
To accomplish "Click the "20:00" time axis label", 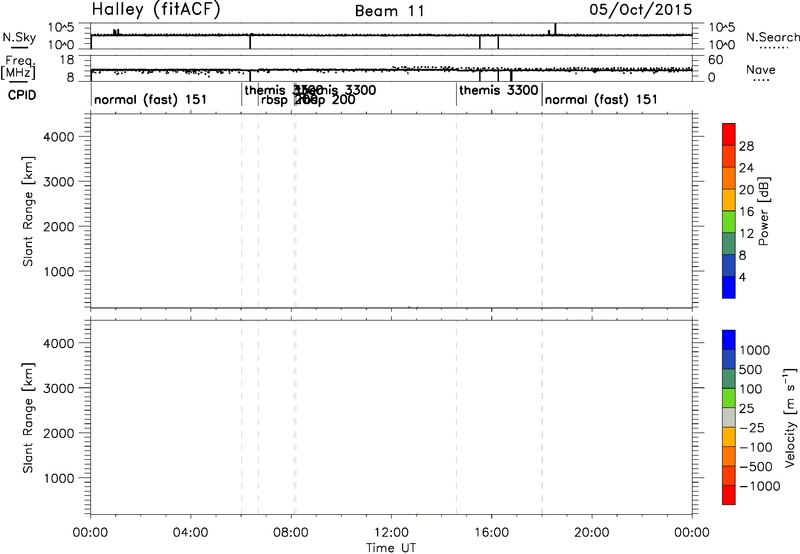I will (x=592, y=533).
